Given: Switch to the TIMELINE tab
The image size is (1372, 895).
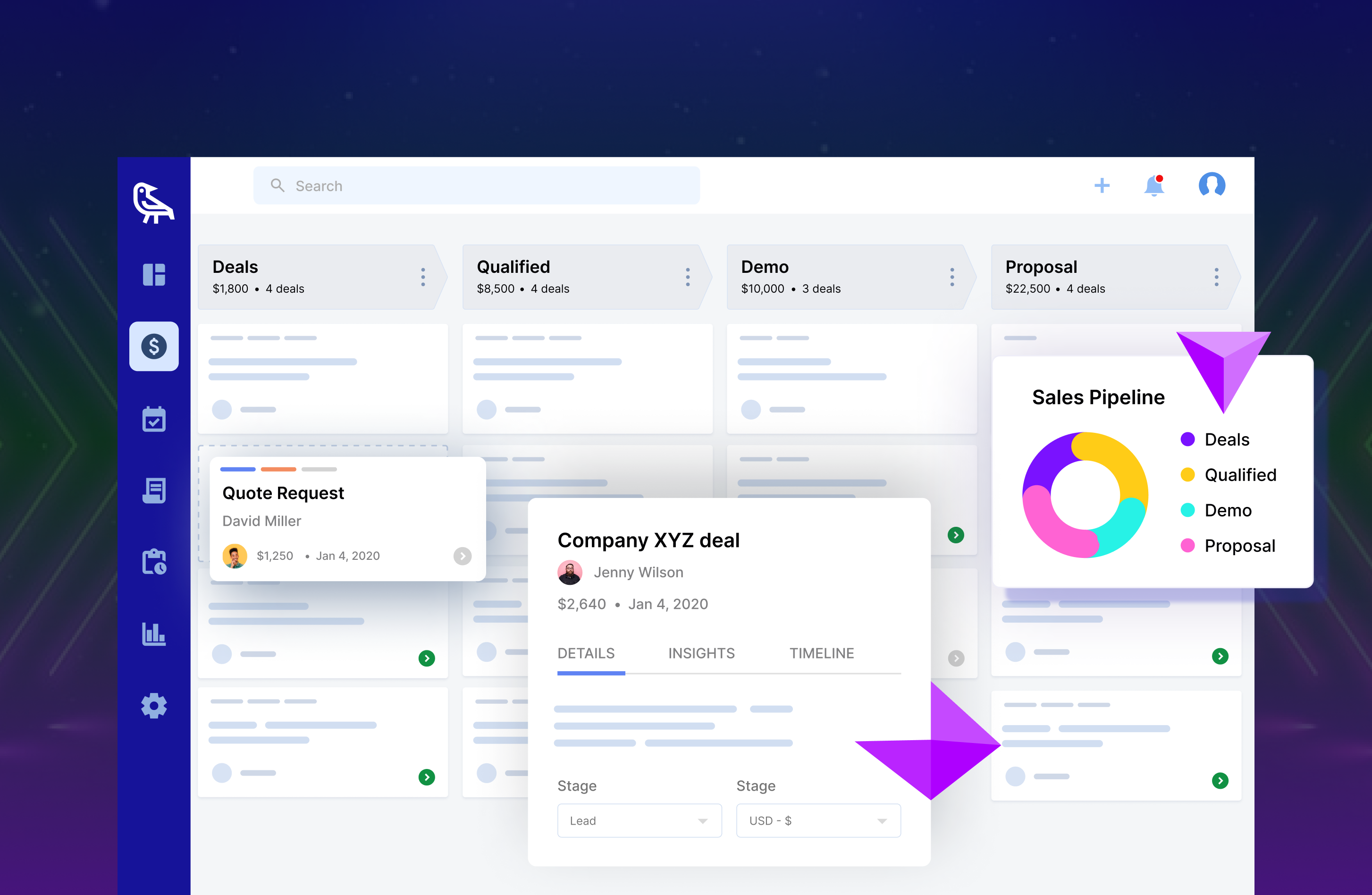Looking at the screenshot, I should (822, 653).
